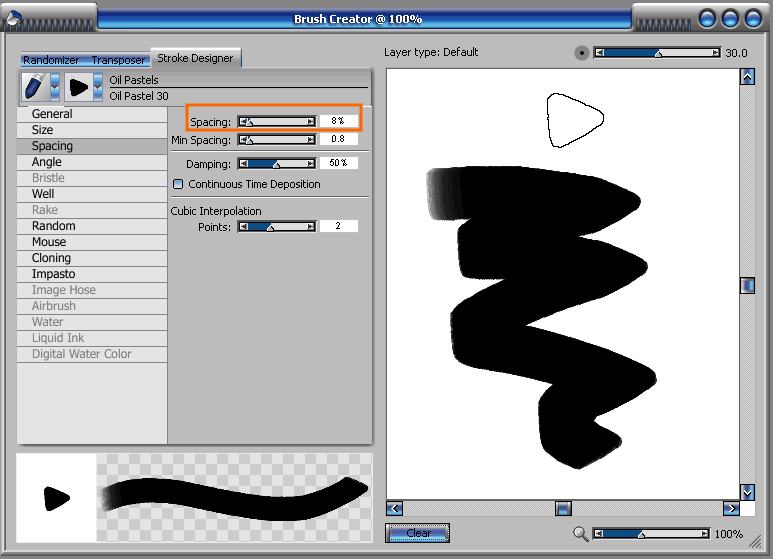
Task: Decrease Points with left slider arrow
Action: 244,227
